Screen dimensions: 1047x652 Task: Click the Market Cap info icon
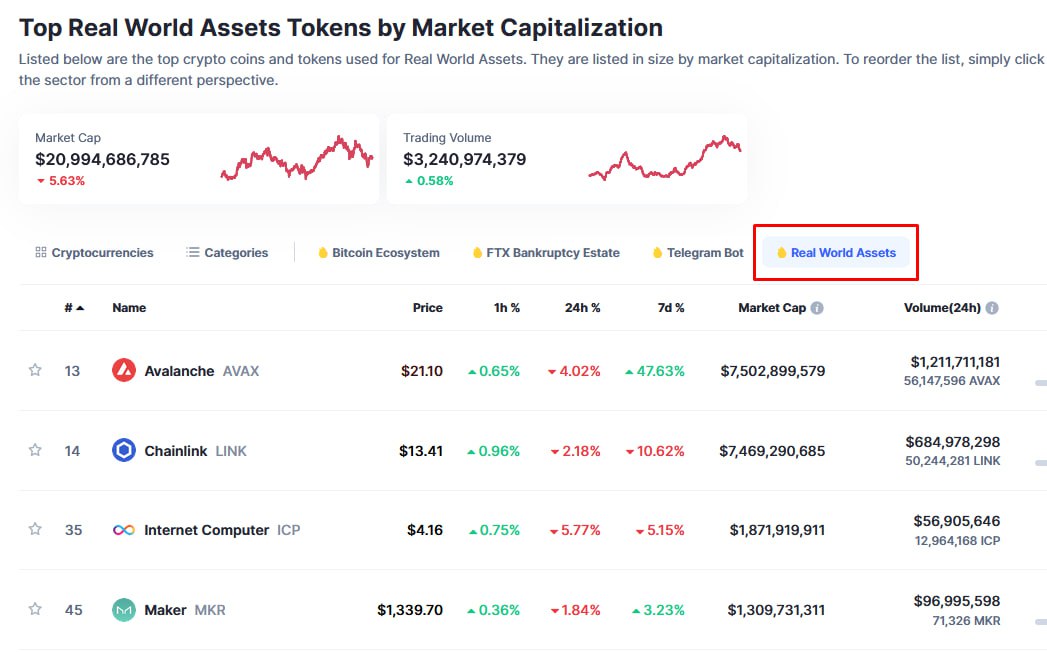(817, 308)
